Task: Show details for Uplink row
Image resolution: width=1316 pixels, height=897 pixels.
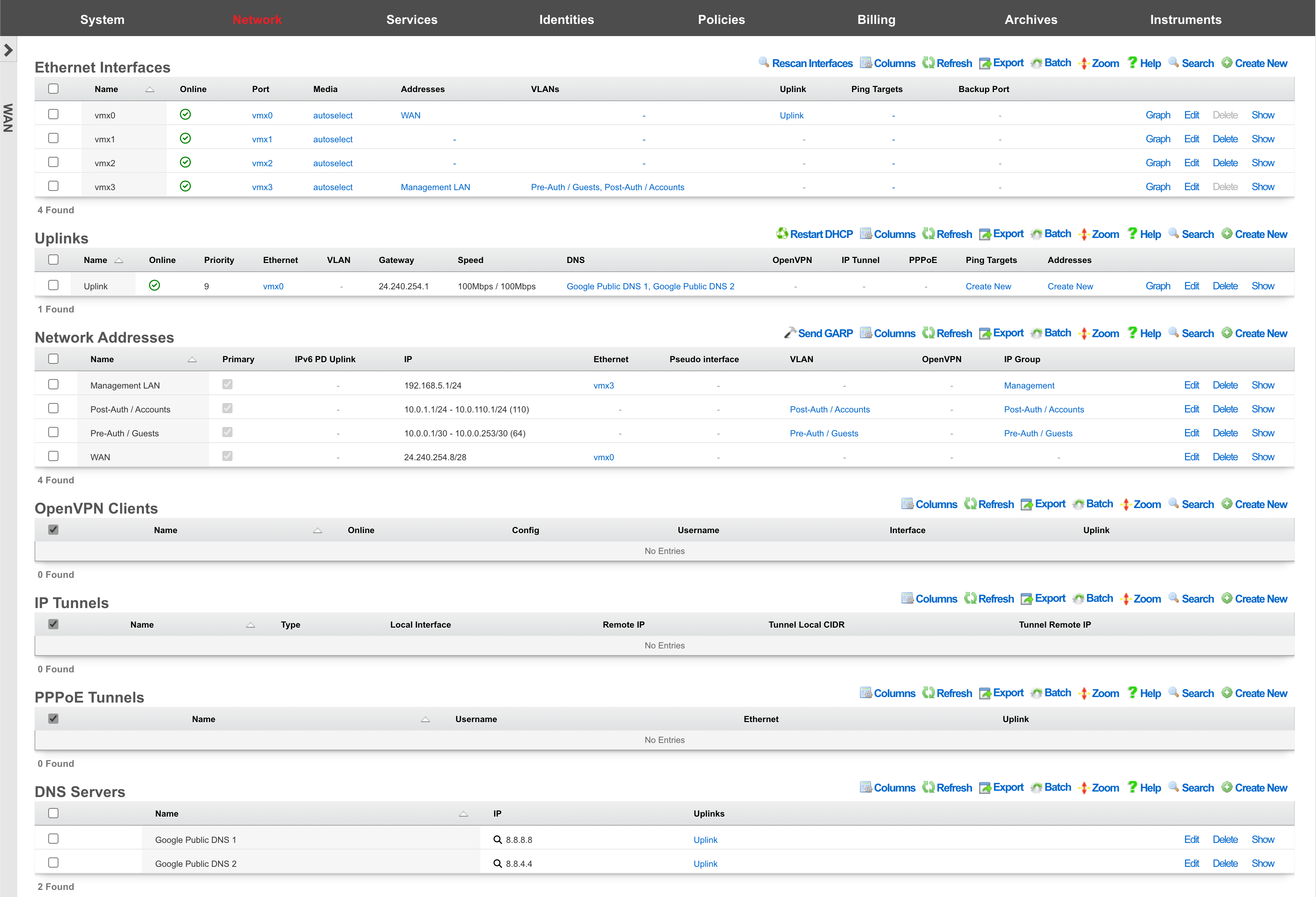Action: (1263, 286)
